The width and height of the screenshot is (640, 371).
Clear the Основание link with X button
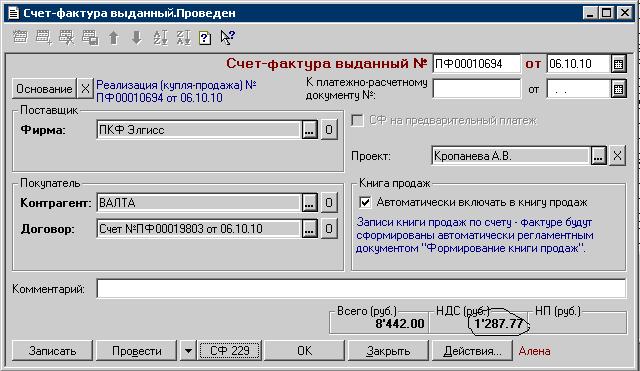point(85,89)
